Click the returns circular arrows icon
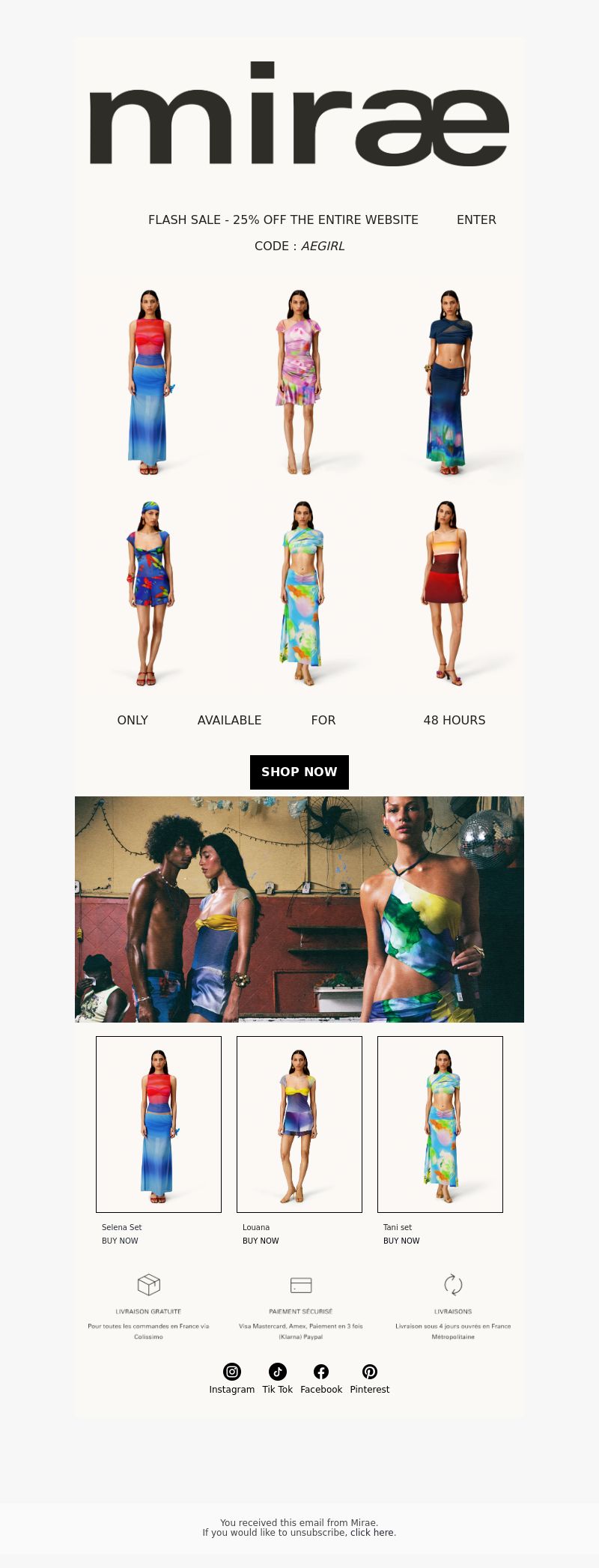 pos(453,1285)
